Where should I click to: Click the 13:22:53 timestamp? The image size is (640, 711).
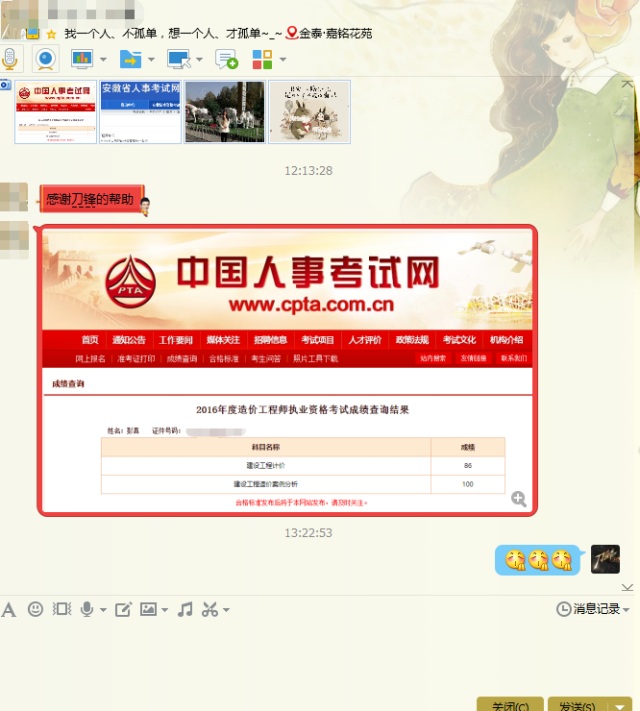[x=308, y=533]
